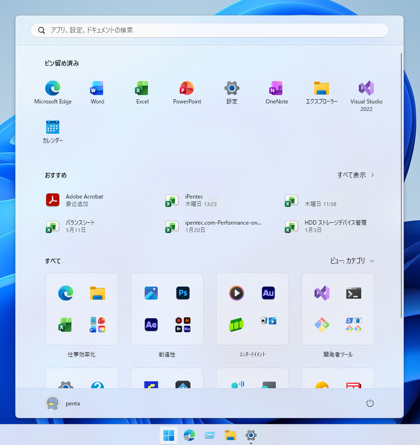Launch After Effects from 創造性 category

click(x=151, y=325)
